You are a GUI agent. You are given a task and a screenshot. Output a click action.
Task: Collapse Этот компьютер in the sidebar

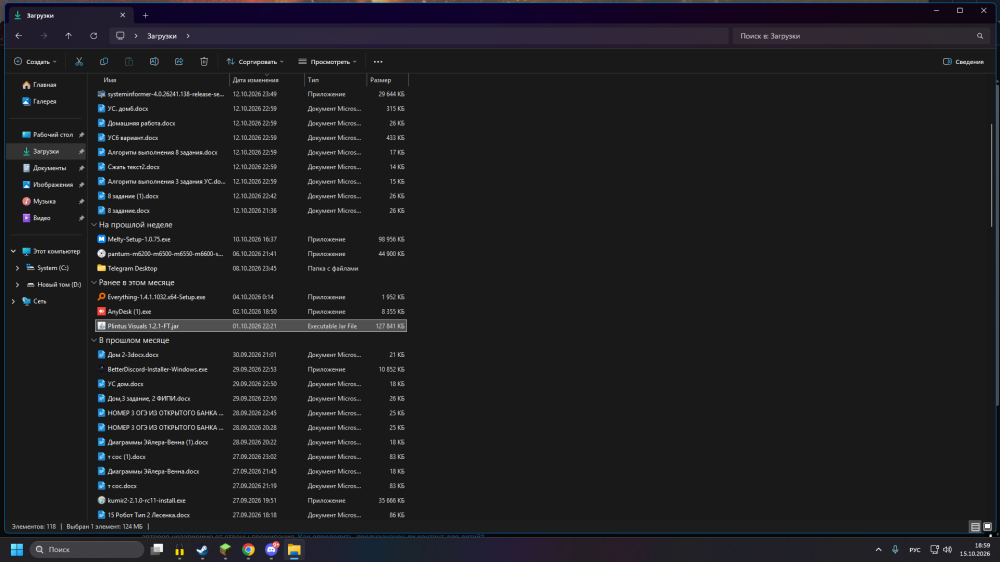pyautogui.click(x=13, y=251)
